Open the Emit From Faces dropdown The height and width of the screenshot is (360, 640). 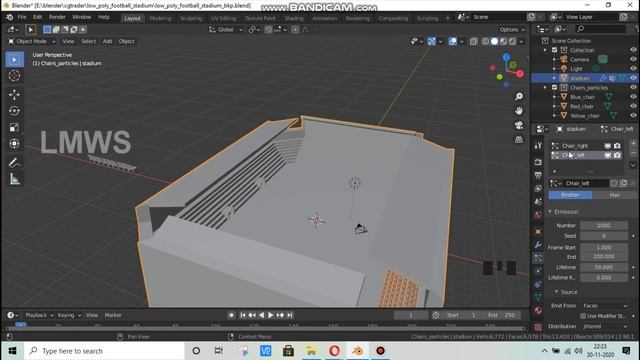tap(604, 306)
